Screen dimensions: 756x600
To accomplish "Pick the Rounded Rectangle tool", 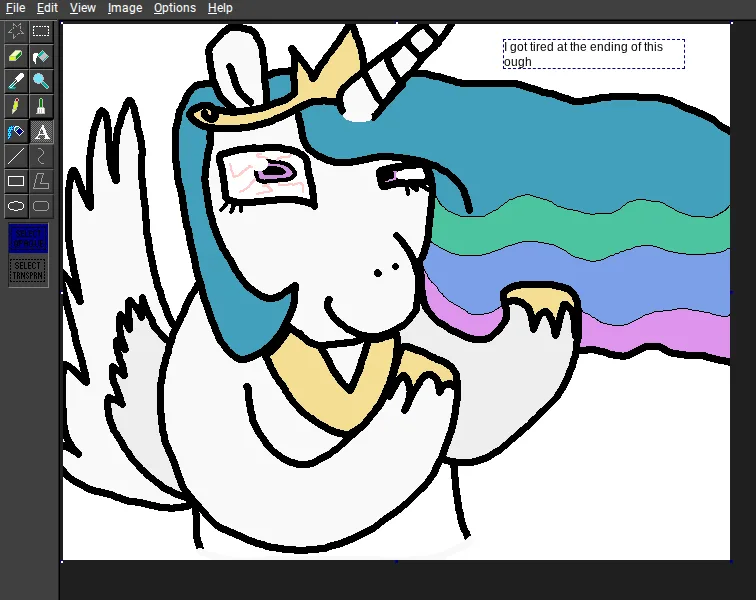I will pyautogui.click(x=41, y=206).
